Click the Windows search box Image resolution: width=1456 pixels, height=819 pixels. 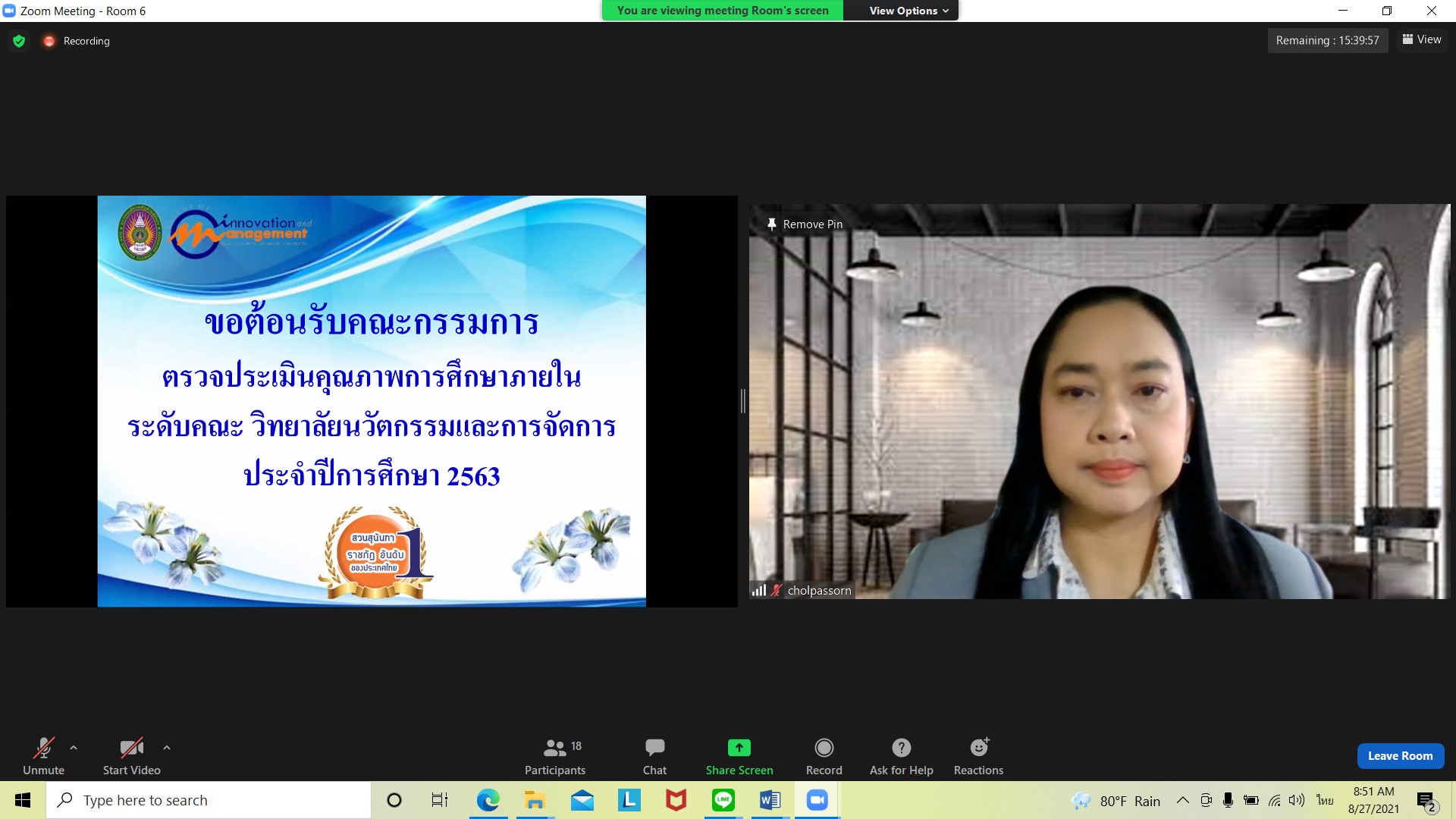(x=209, y=800)
